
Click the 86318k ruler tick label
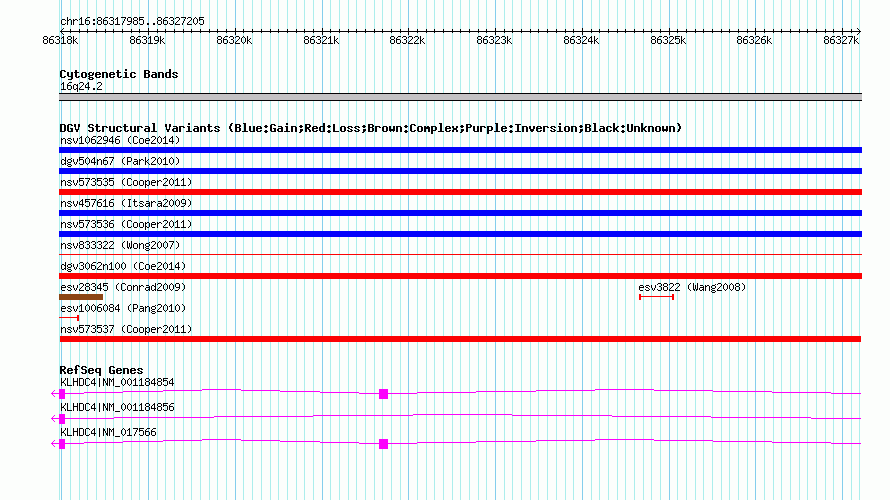[x=60, y=40]
